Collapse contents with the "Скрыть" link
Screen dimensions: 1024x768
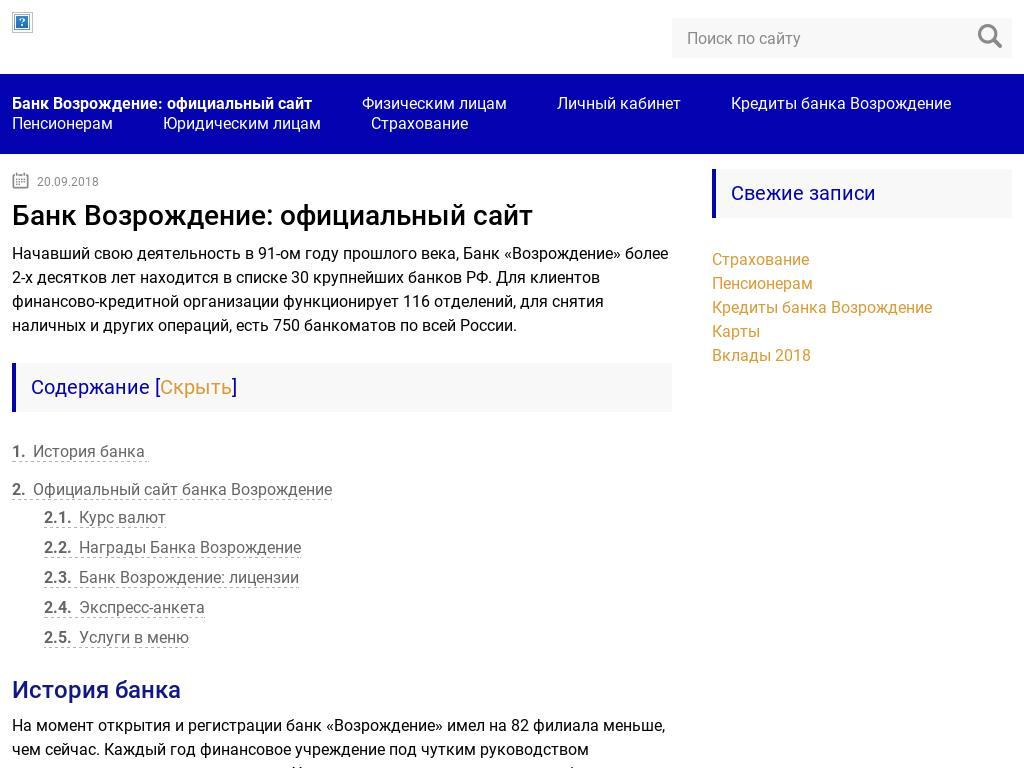tap(196, 387)
